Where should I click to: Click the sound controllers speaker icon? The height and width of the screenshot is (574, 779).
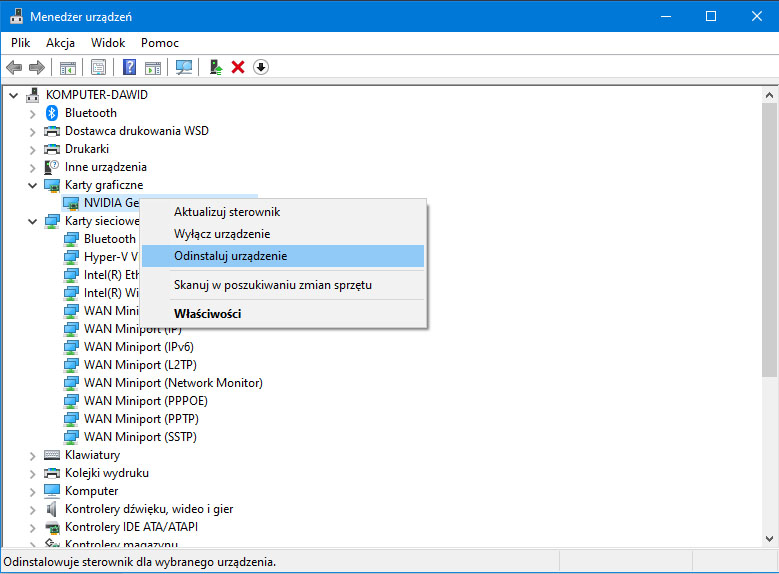[52, 509]
